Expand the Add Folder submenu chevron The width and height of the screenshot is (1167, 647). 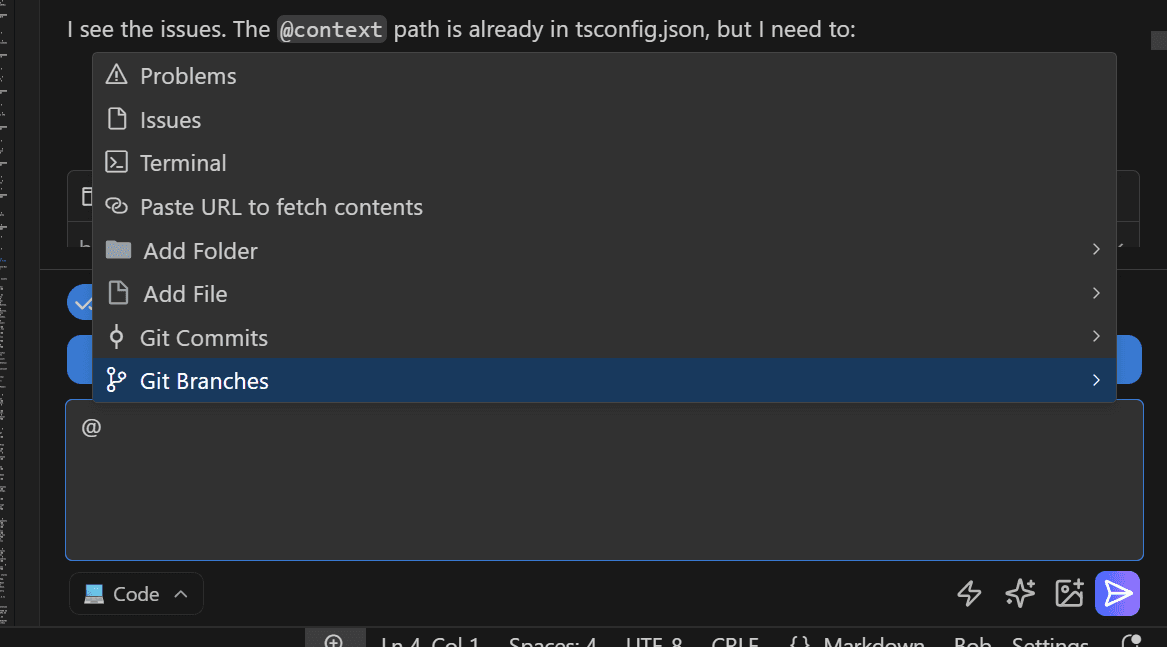pyautogui.click(x=1095, y=249)
